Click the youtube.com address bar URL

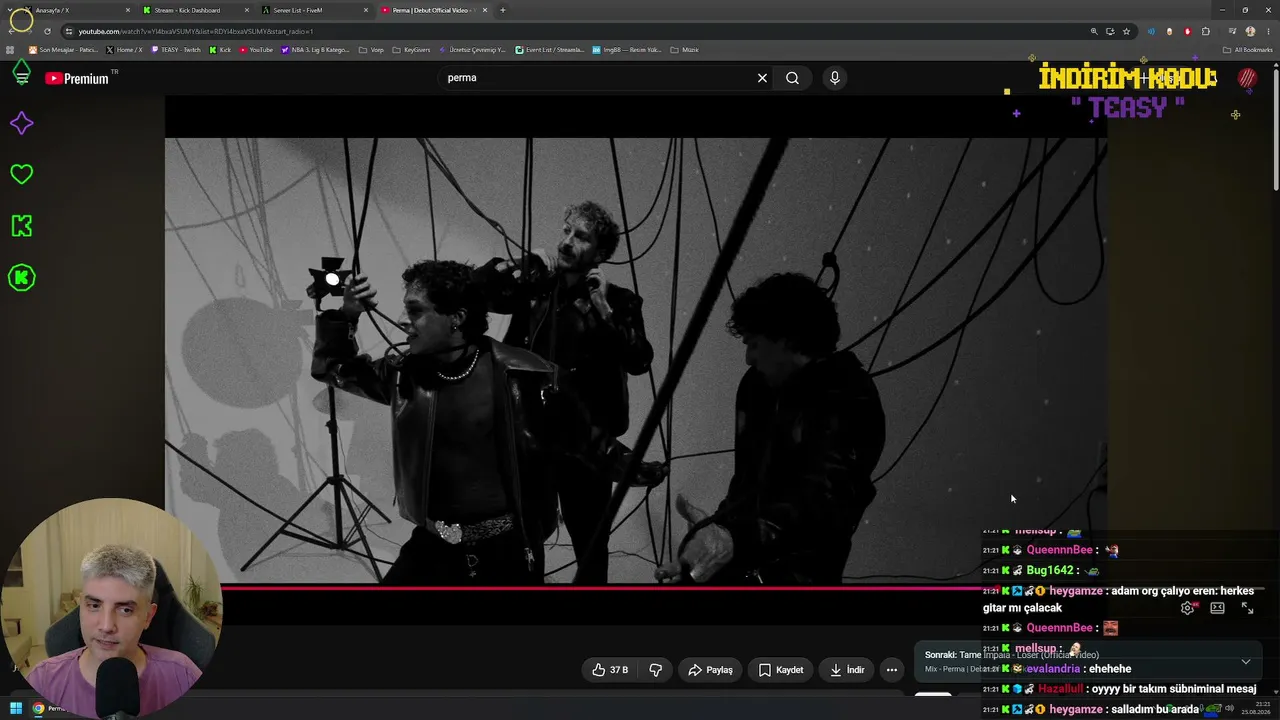click(196, 31)
